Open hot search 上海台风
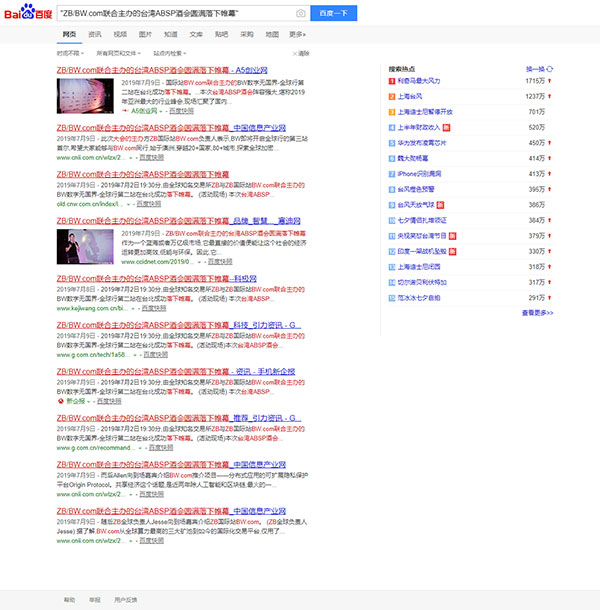Viewport: 600px width, 610px height. tap(410, 96)
